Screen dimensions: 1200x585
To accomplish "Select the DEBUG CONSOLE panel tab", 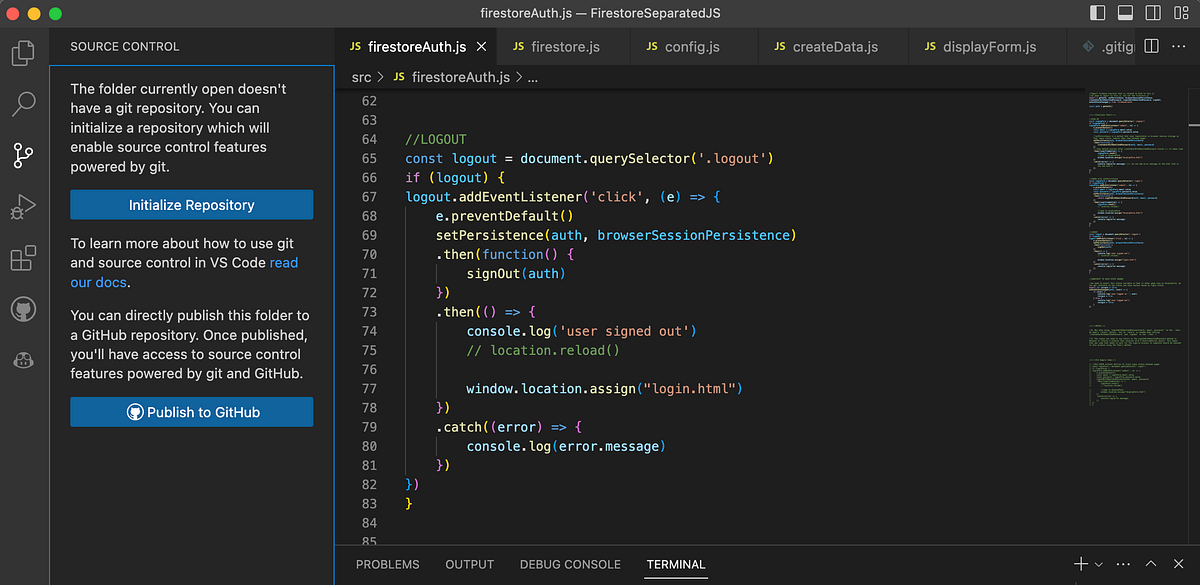I will click(x=570, y=564).
